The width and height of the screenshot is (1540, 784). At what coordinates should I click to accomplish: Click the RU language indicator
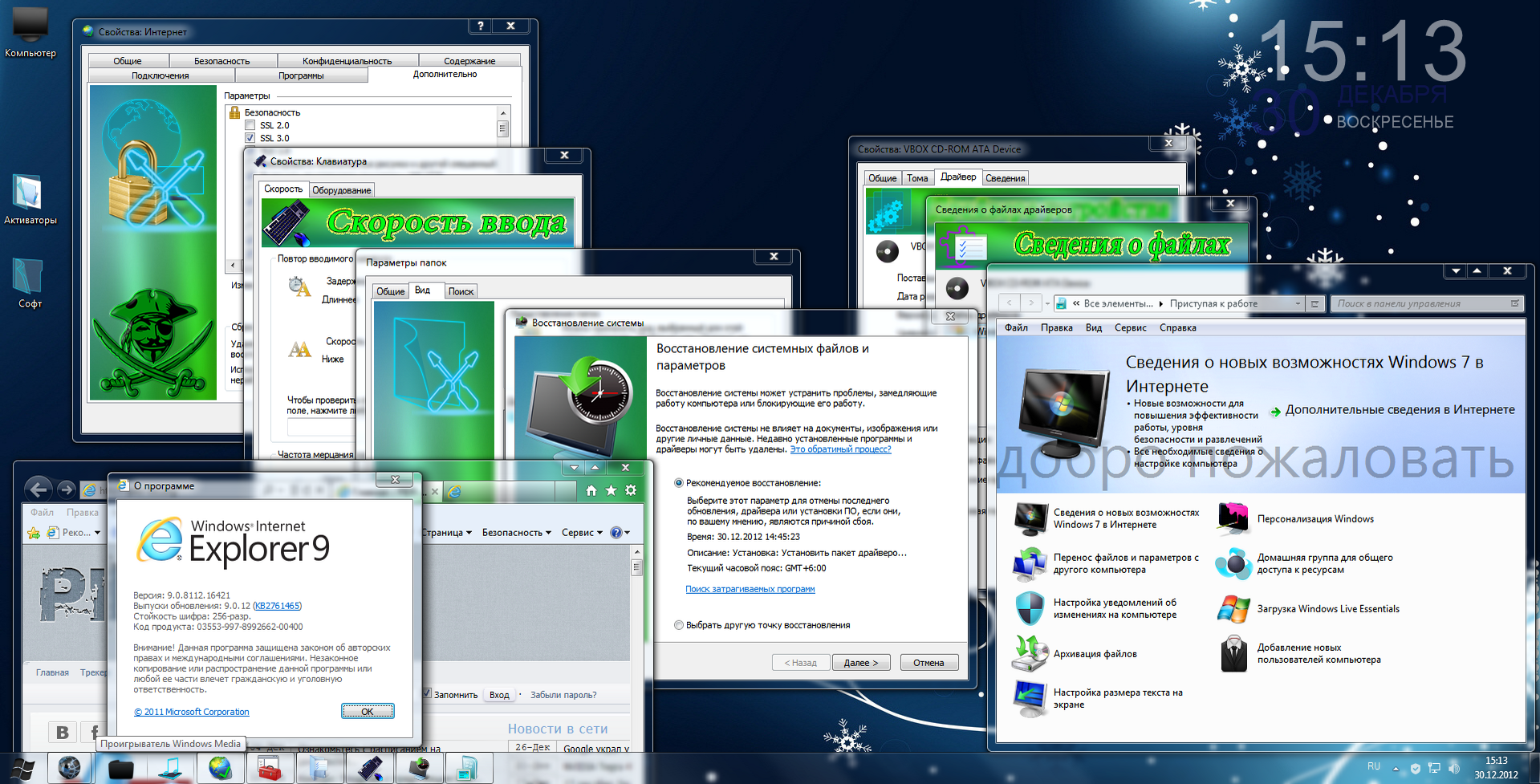pos(1374,766)
